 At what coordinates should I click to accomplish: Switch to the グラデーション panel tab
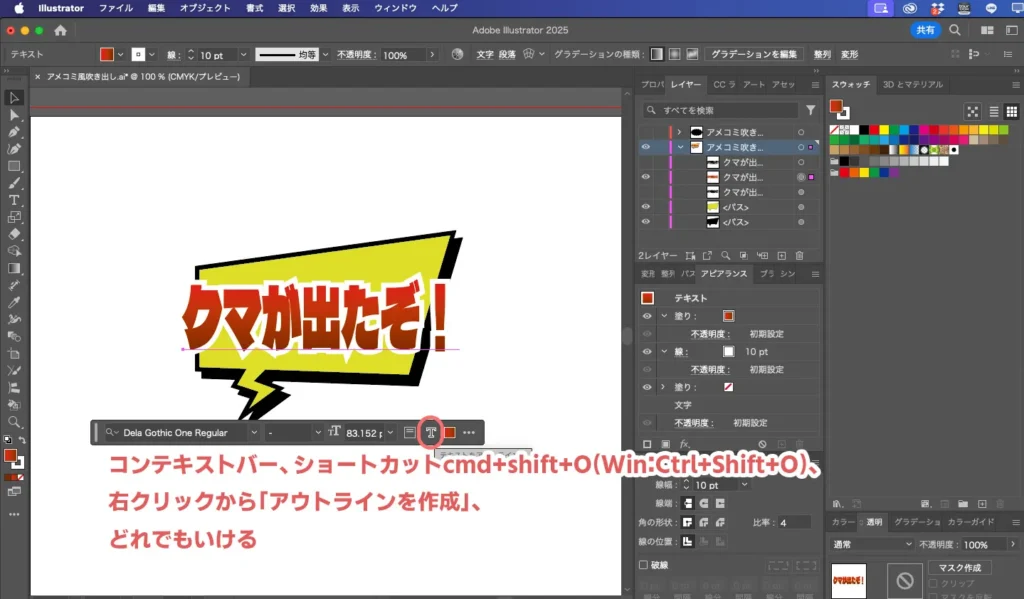pyautogui.click(x=916, y=522)
